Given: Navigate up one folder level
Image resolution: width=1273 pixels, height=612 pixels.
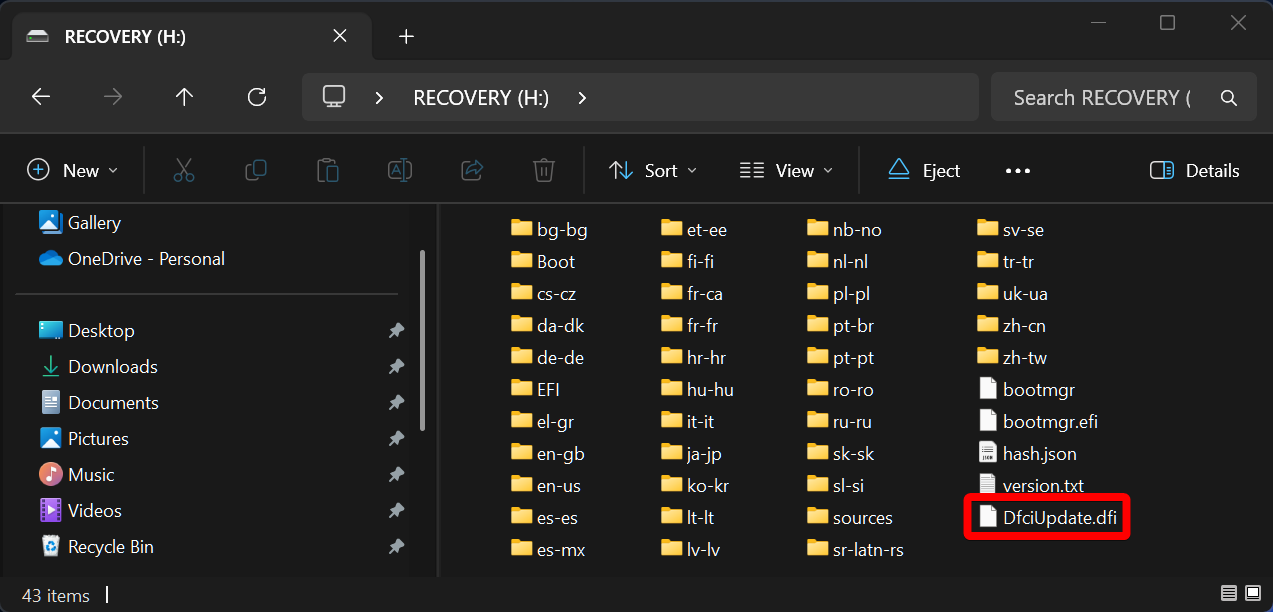Looking at the screenshot, I should [184, 96].
